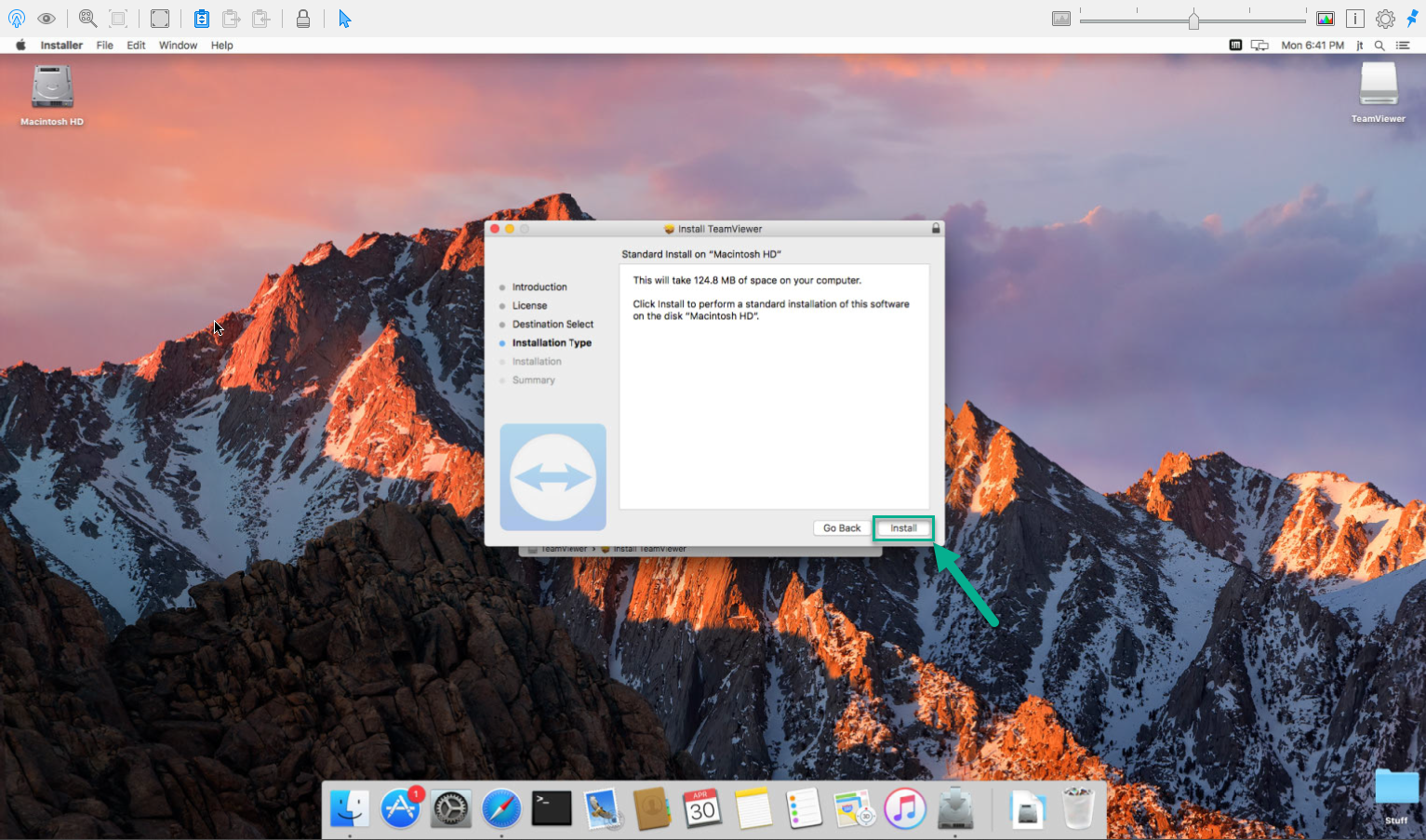Click the get clipboard icon
Screen dimensions: 1426x840
(x=261, y=19)
